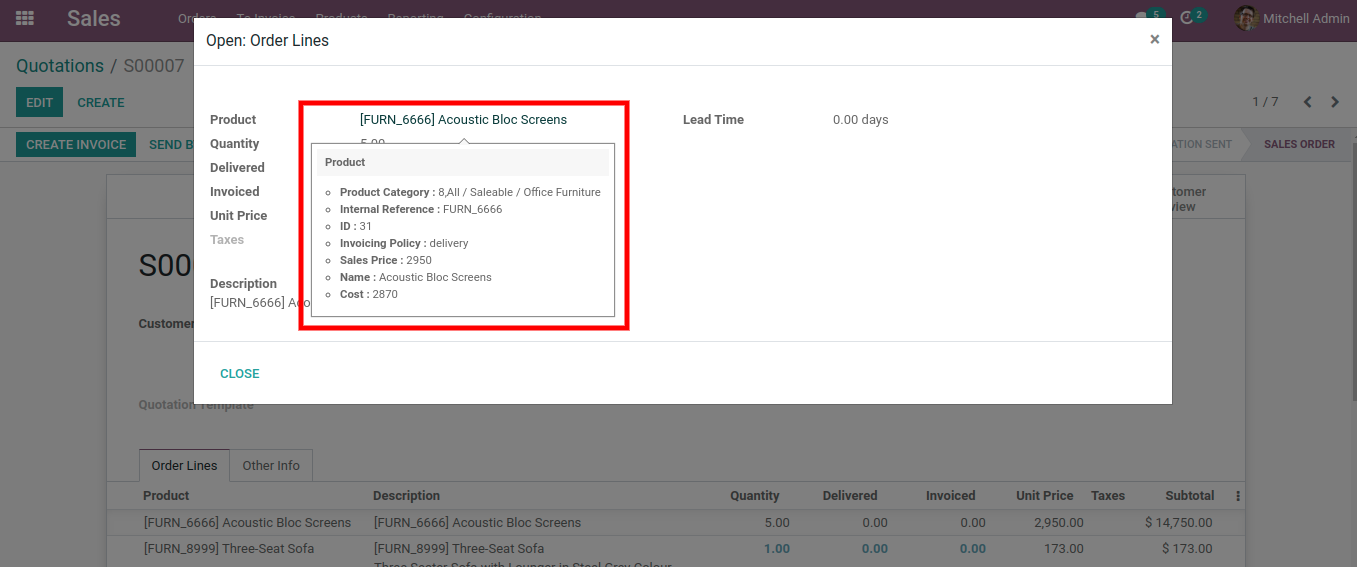Switch to the Other Info tab
Viewport: 1357px width, 567px height.
(x=271, y=466)
